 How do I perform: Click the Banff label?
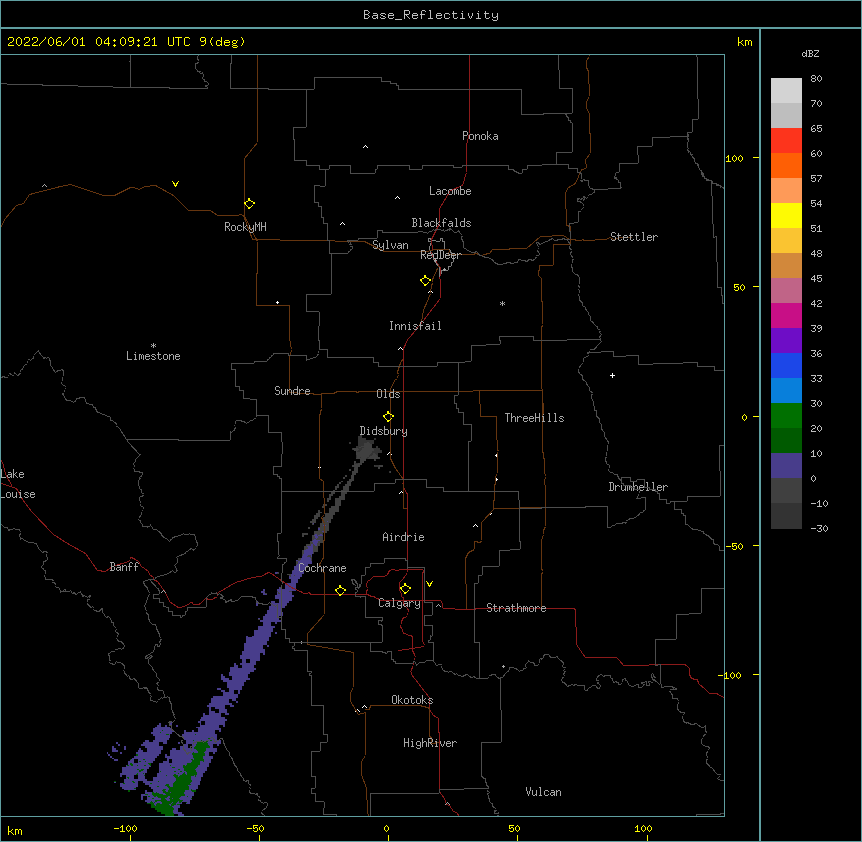coord(124,567)
